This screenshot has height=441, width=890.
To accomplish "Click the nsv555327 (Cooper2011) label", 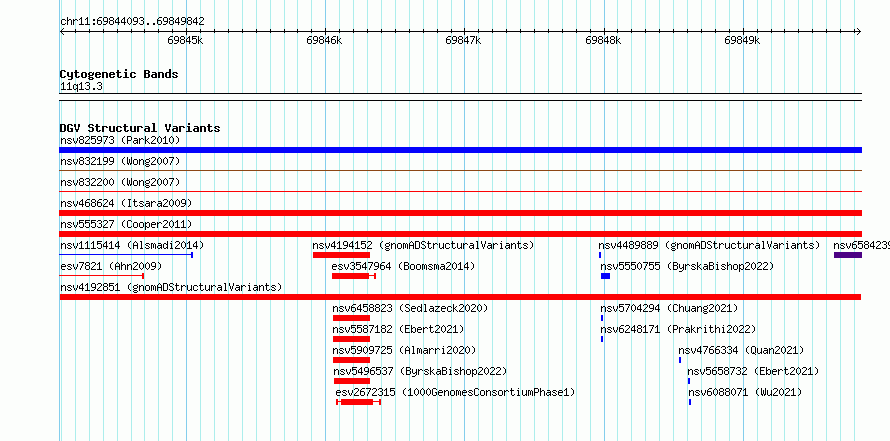I will pos(126,224).
